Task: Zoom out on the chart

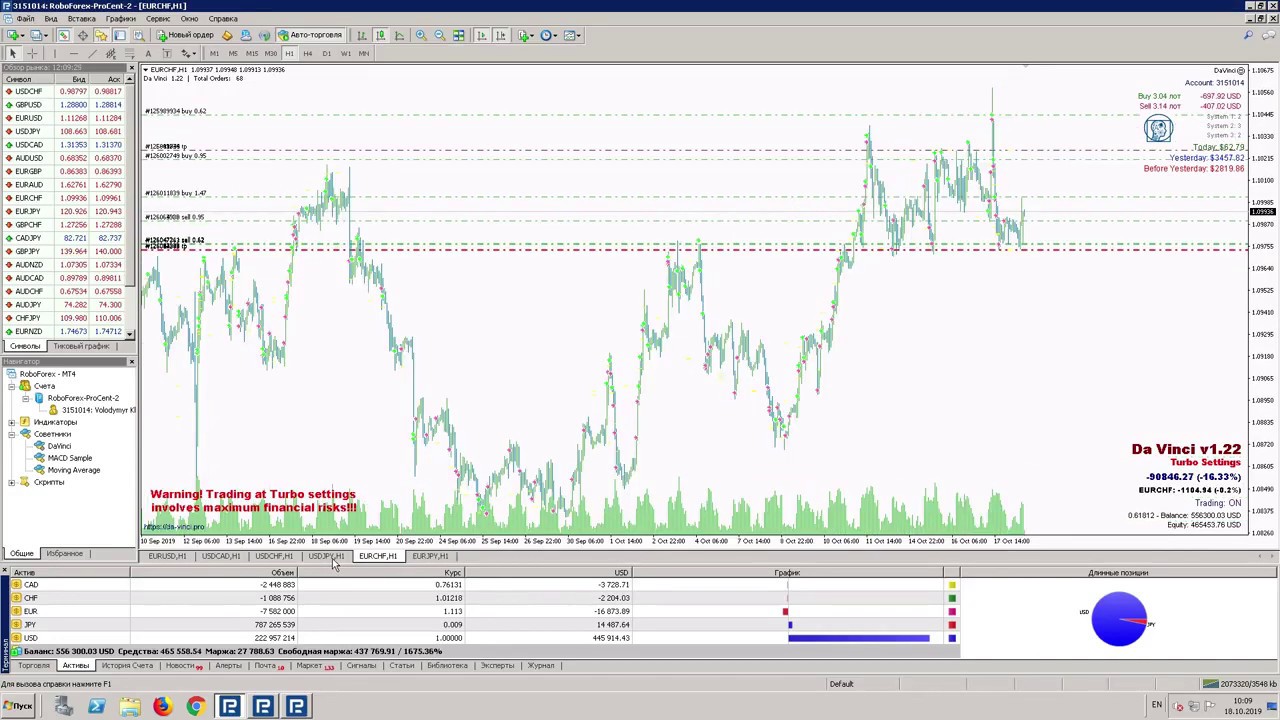Action: [x=440, y=35]
